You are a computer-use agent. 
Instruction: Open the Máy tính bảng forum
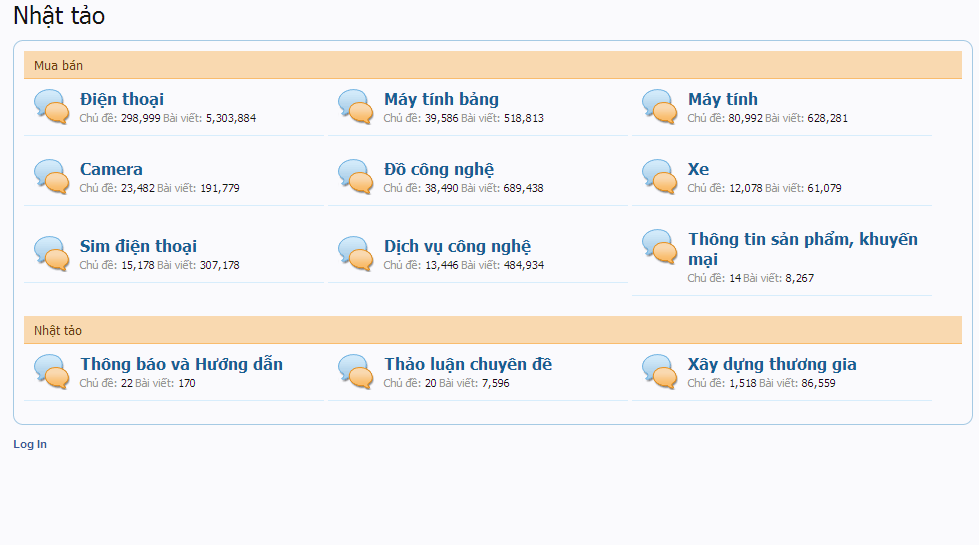[441, 99]
